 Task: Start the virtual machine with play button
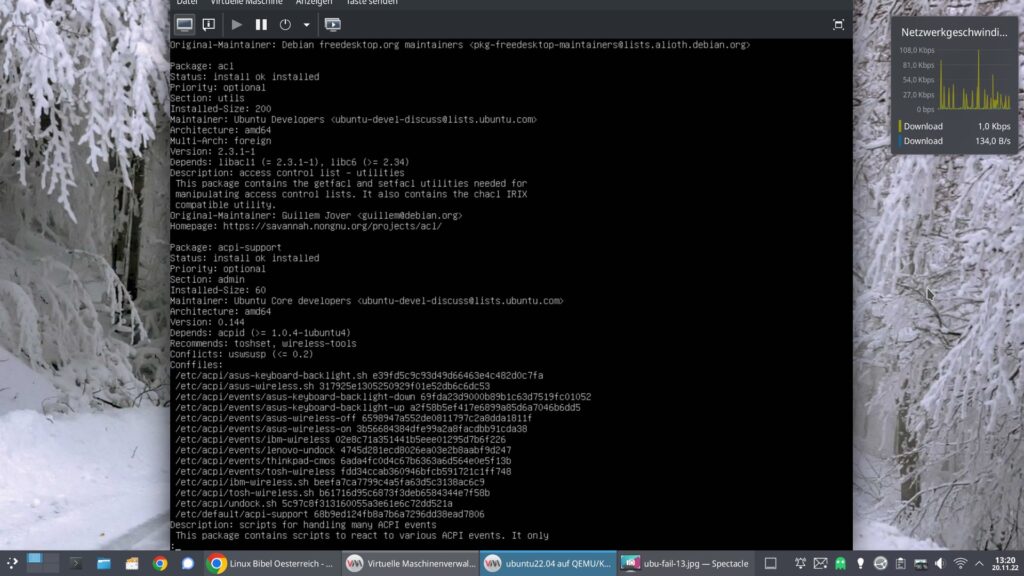click(x=236, y=25)
